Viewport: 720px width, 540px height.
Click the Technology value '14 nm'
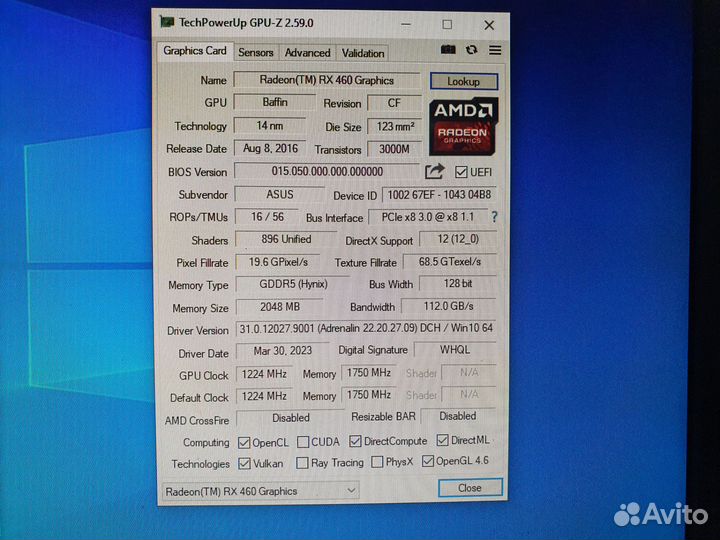(x=270, y=125)
